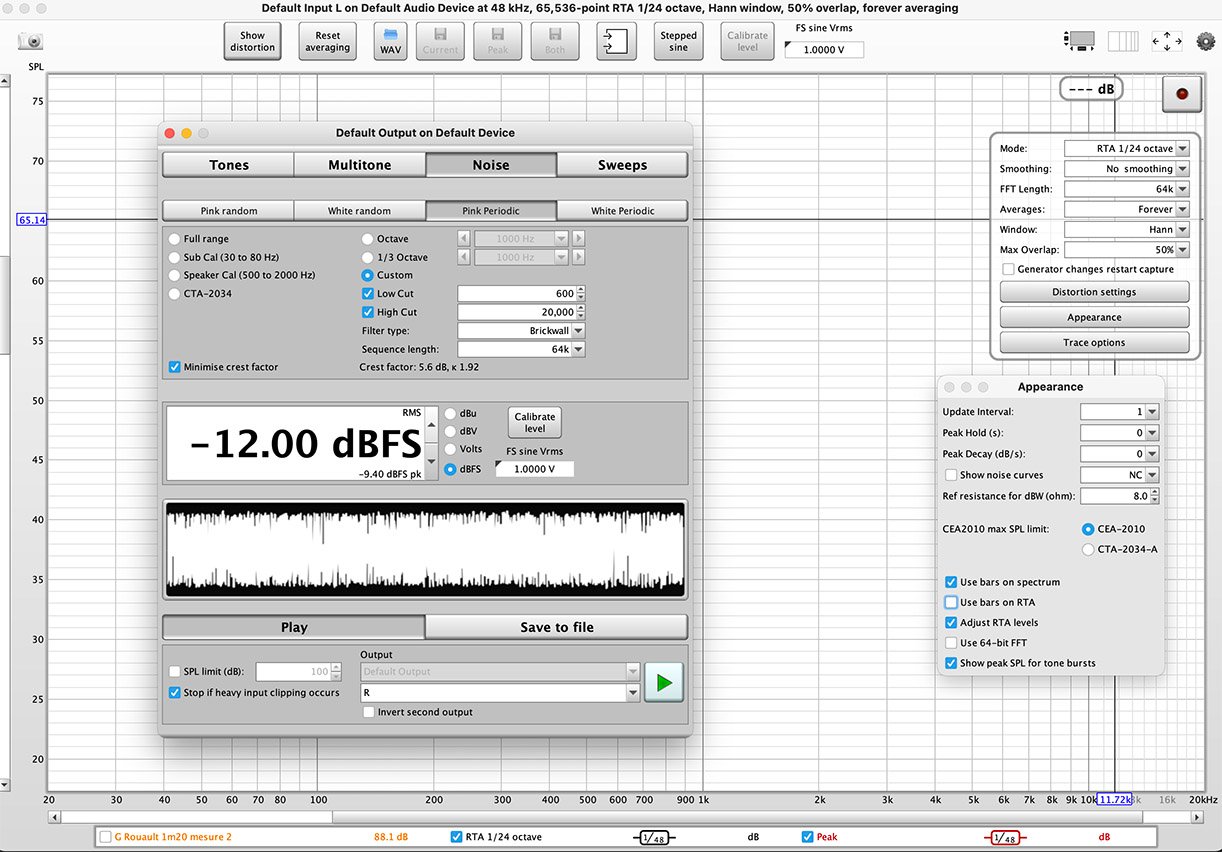
Task: Click the Reset averaging button
Action: point(327,41)
